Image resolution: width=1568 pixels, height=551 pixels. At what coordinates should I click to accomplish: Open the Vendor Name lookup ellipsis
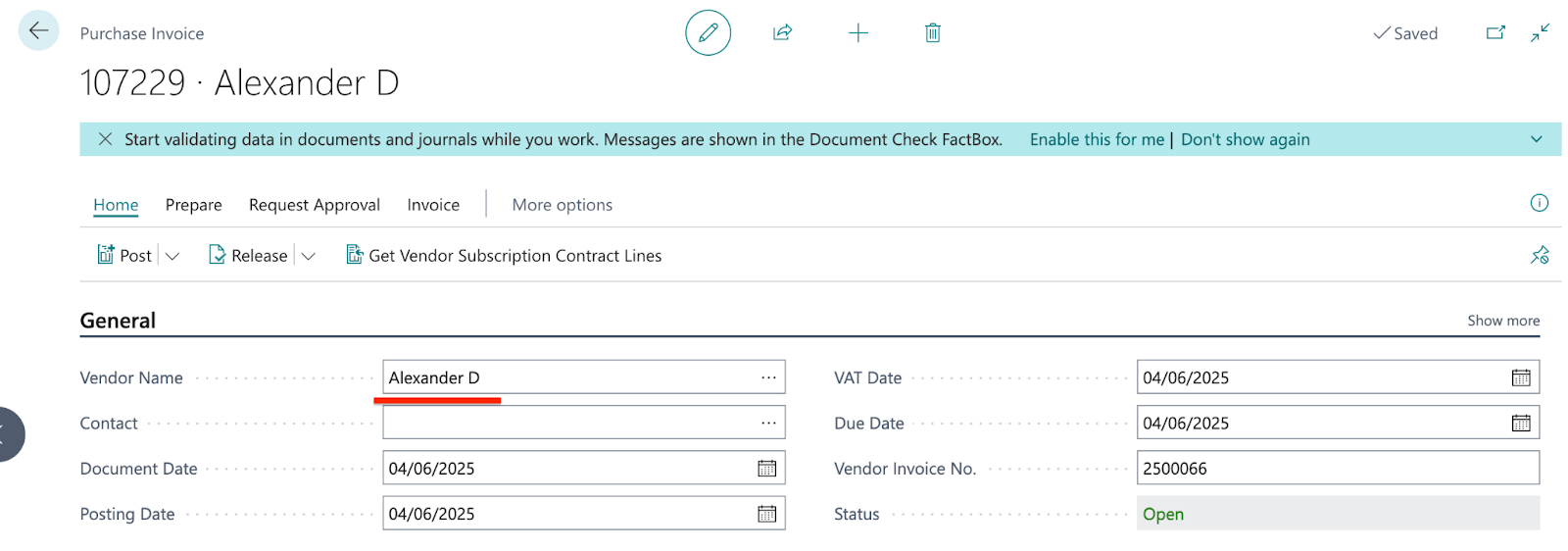pyautogui.click(x=768, y=377)
